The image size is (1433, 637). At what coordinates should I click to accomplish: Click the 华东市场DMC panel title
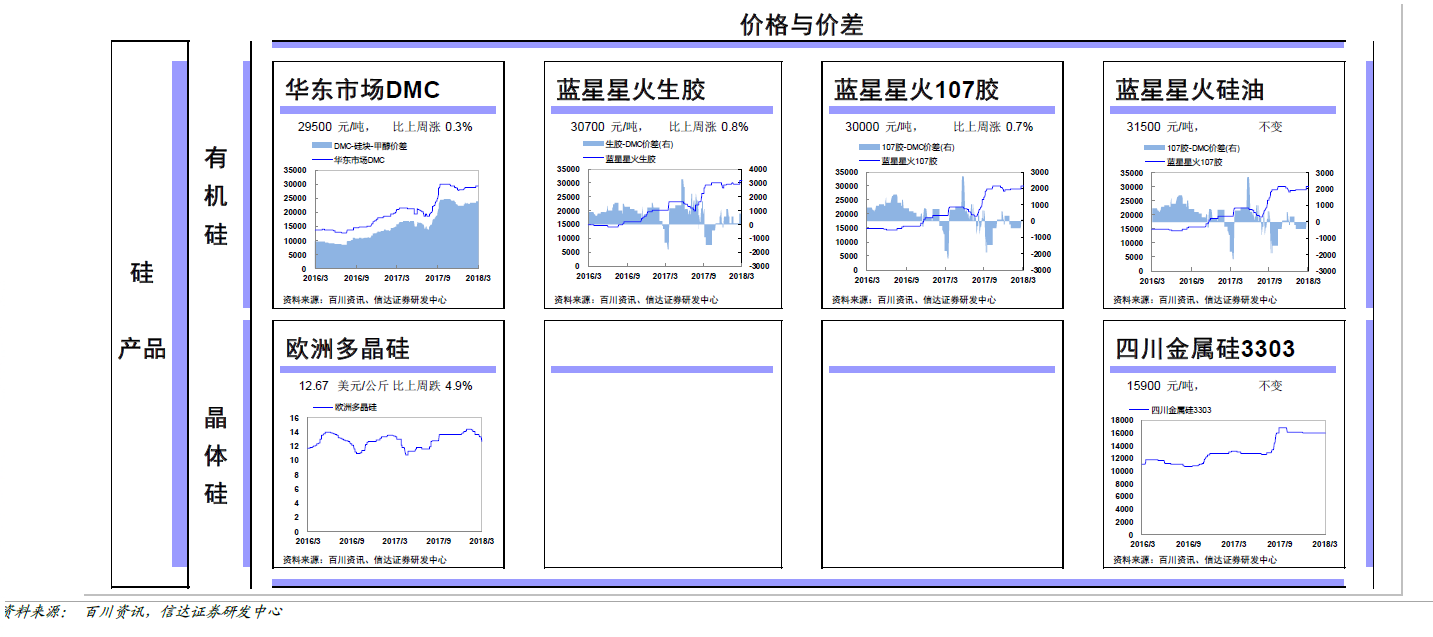click(x=362, y=90)
